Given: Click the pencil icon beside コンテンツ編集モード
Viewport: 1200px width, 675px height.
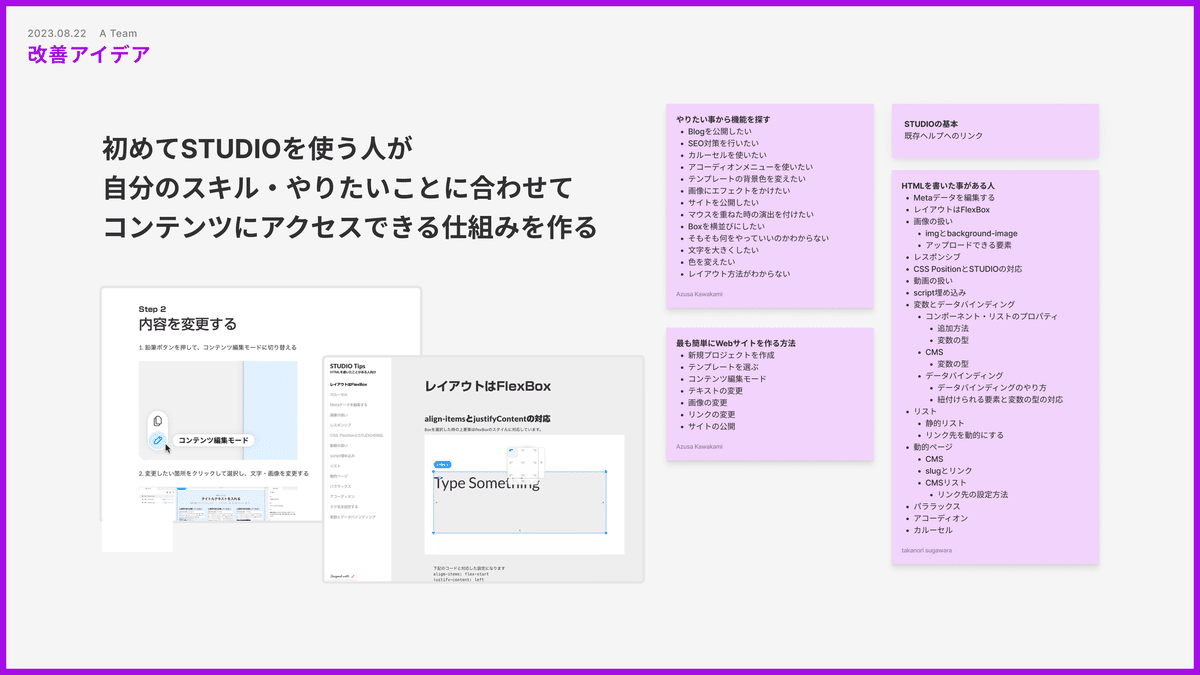Looking at the screenshot, I should click(x=158, y=440).
